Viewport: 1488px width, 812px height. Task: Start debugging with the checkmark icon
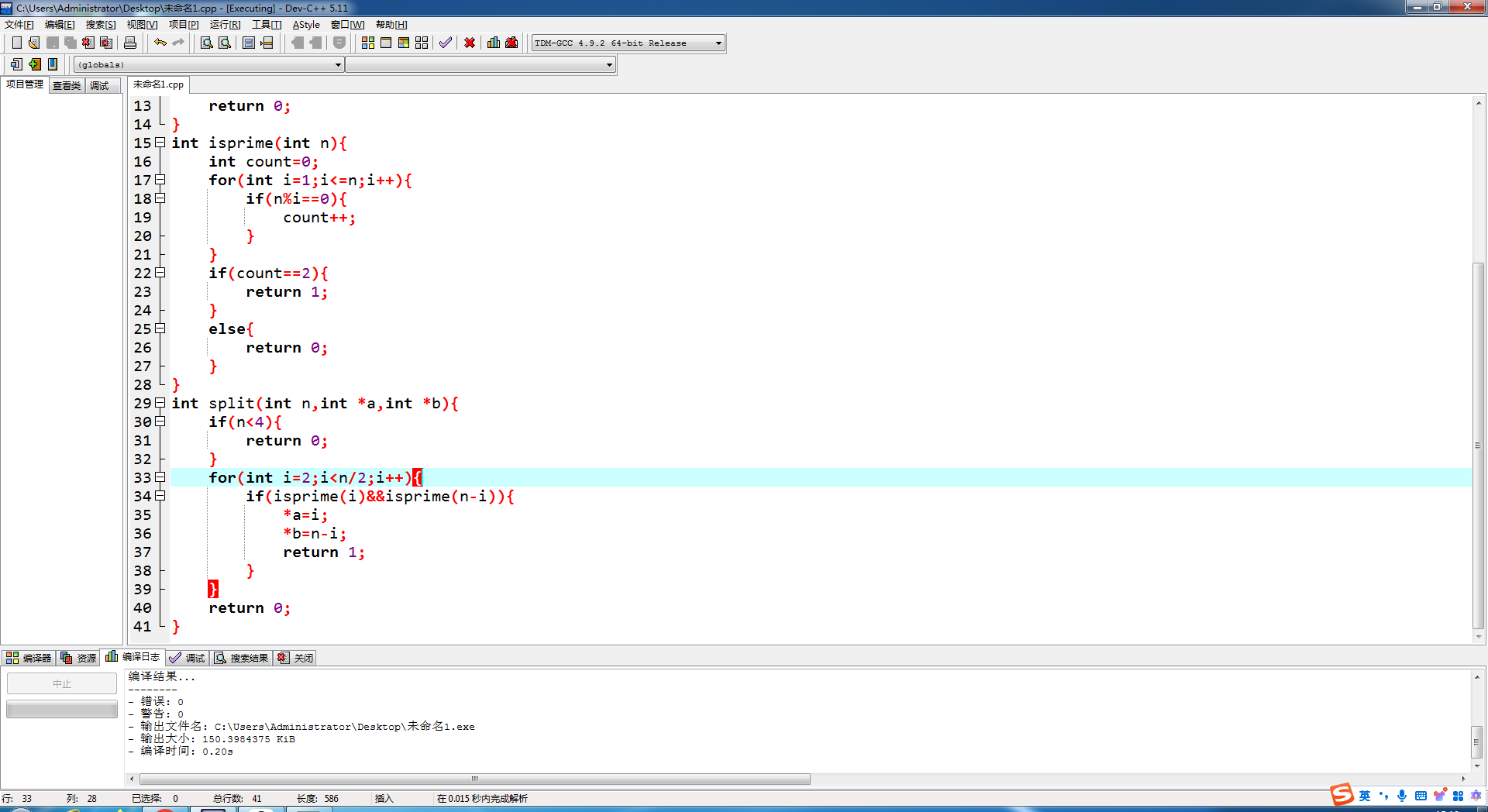click(445, 43)
